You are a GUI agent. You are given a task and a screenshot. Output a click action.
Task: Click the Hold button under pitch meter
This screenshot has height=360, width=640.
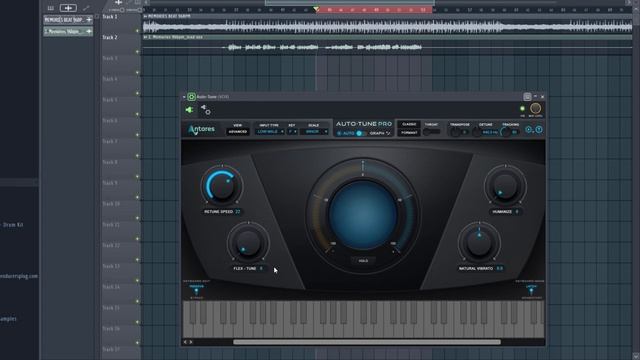click(363, 261)
